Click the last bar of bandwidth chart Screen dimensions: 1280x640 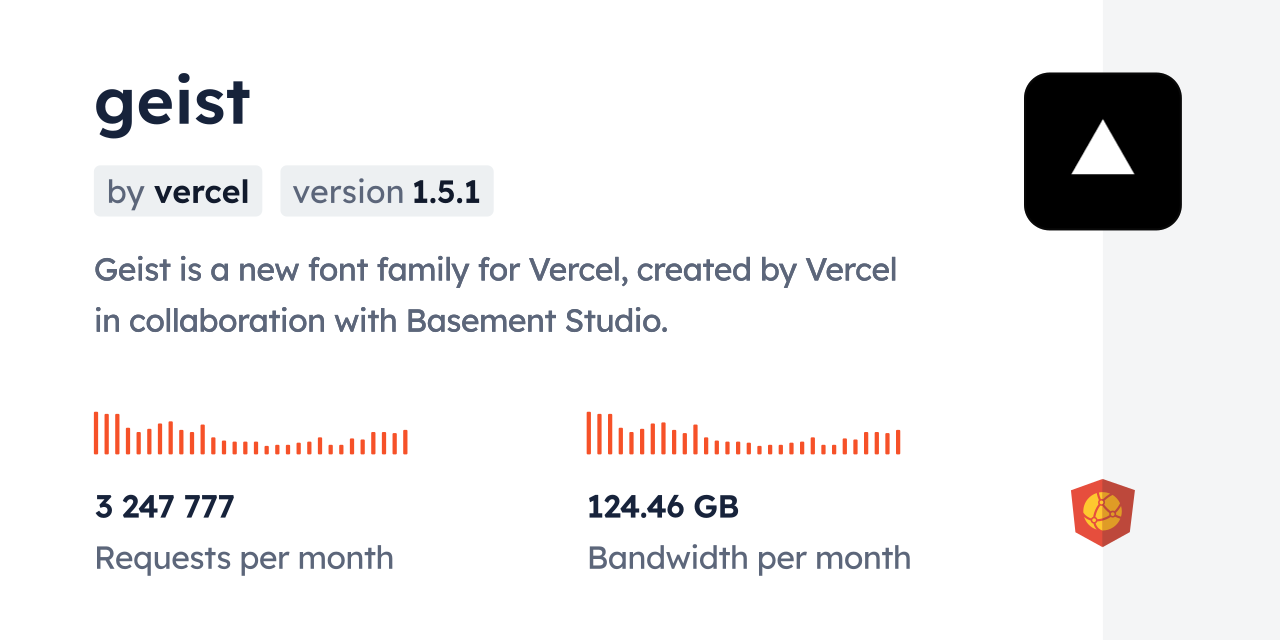tap(898, 442)
